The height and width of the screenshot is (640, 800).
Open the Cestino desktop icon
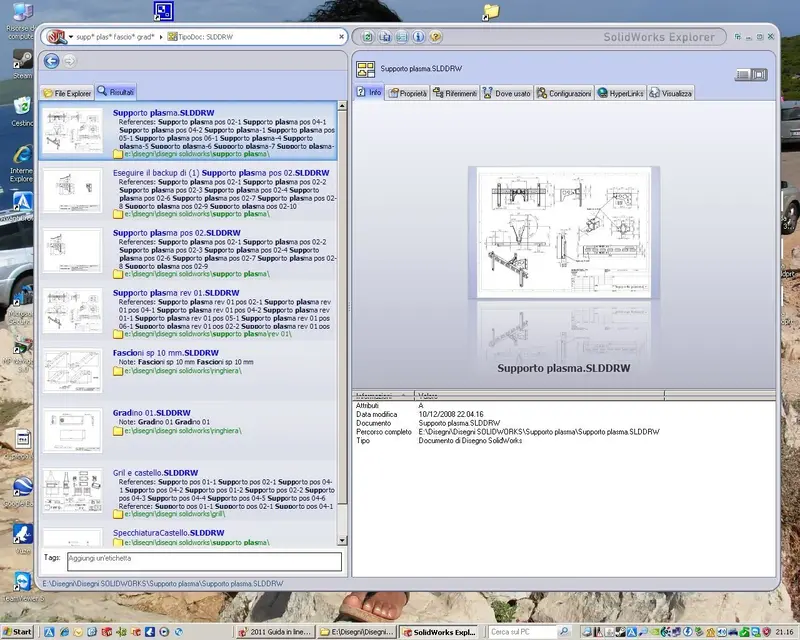coord(22,112)
